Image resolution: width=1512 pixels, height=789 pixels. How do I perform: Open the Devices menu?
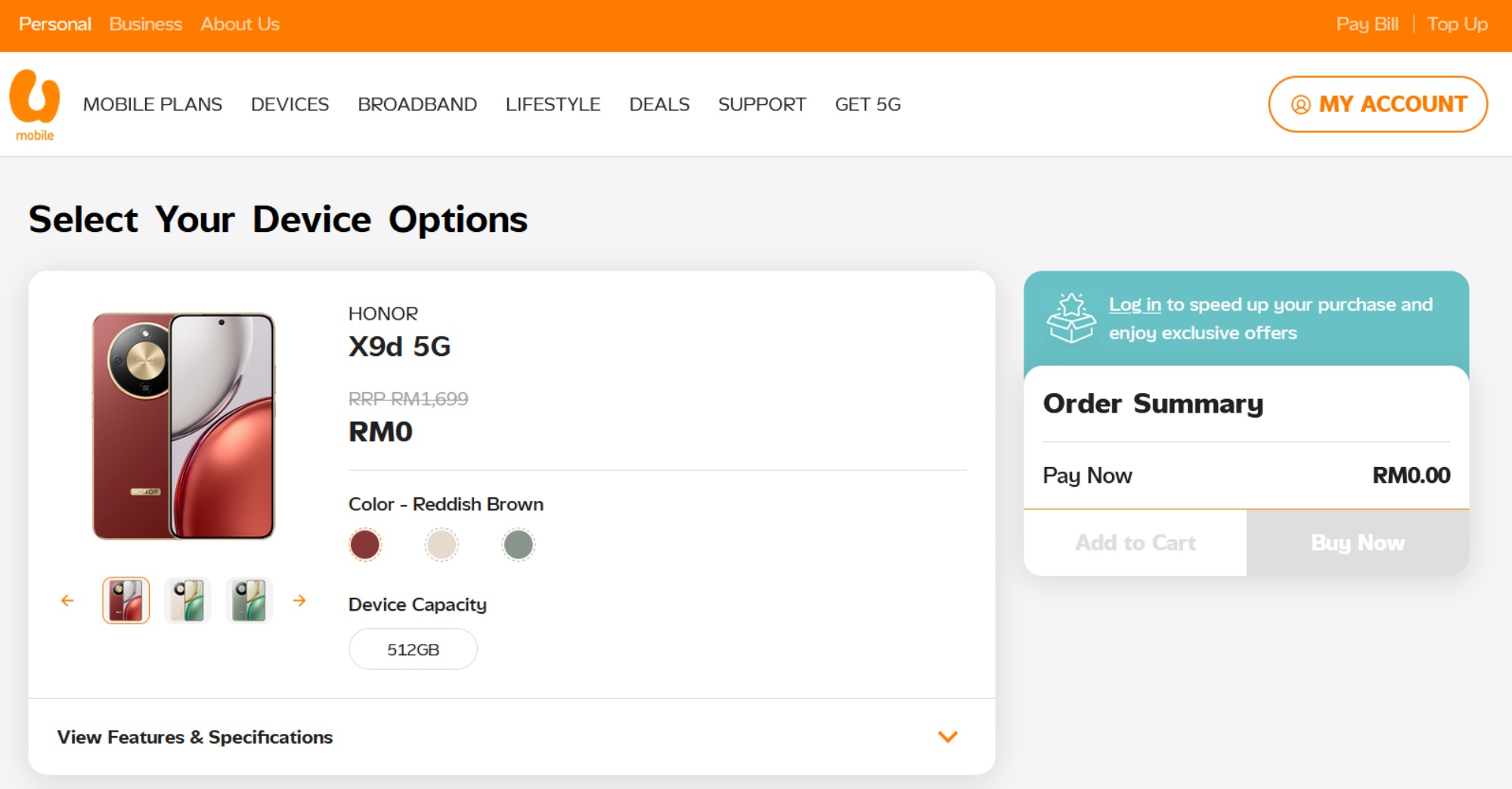(x=290, y=104)
